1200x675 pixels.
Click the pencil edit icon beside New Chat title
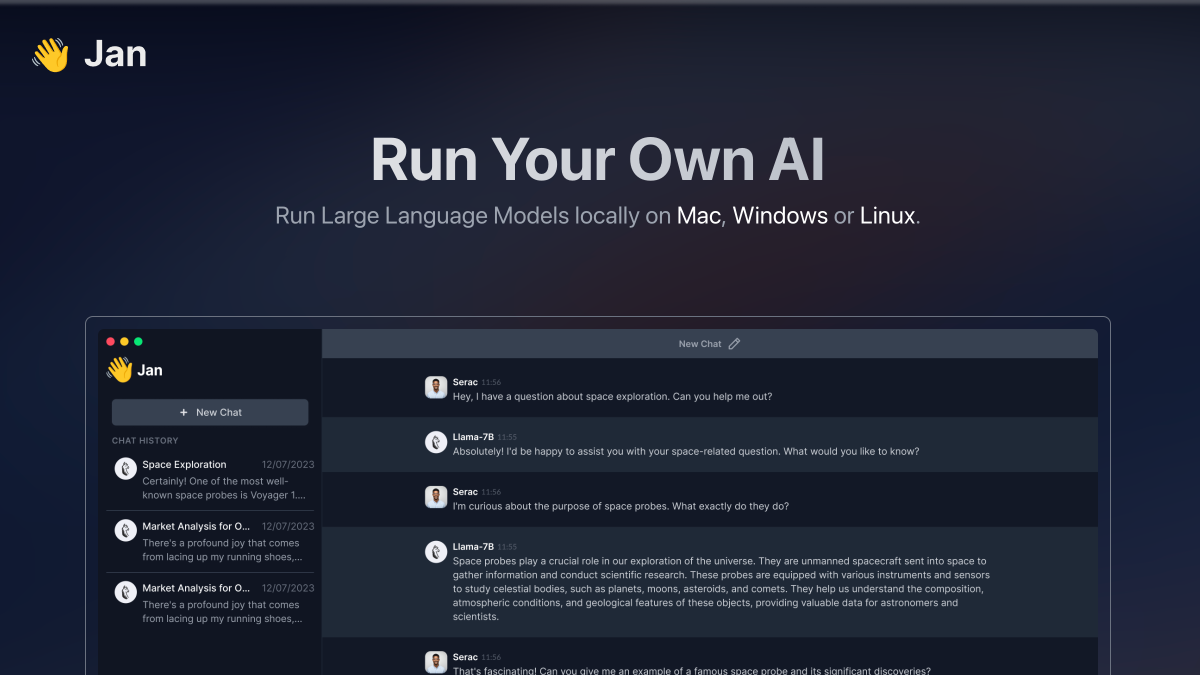click(734, 344)
